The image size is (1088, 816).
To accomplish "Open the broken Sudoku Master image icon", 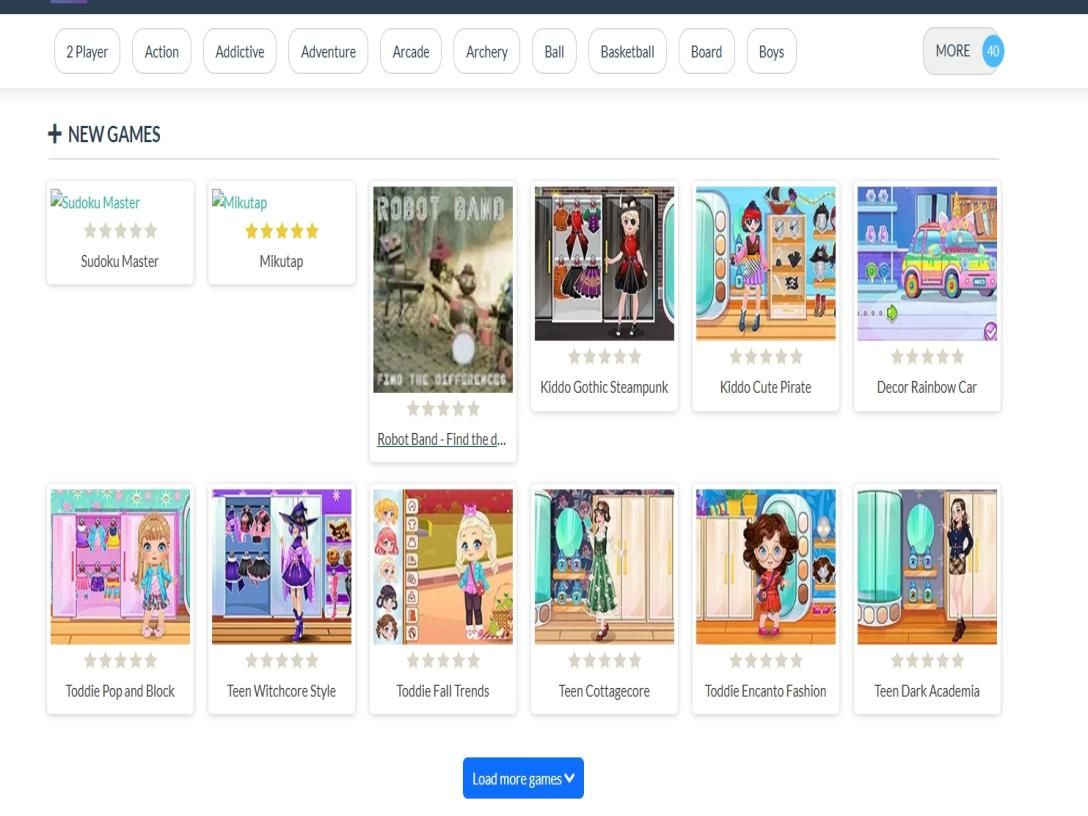I will coord(57,200).
